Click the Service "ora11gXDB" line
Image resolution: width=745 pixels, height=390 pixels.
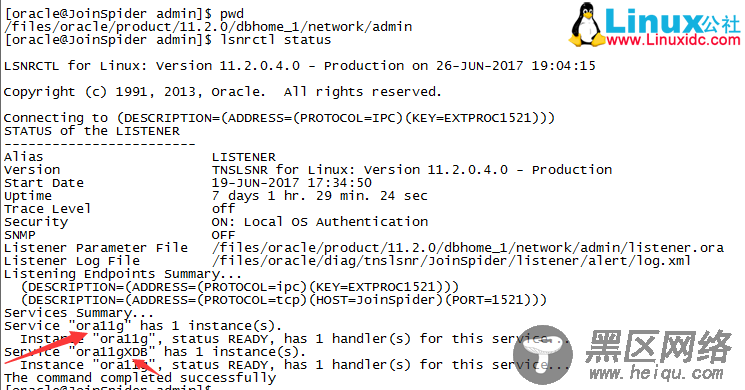[x=155, y=352]
